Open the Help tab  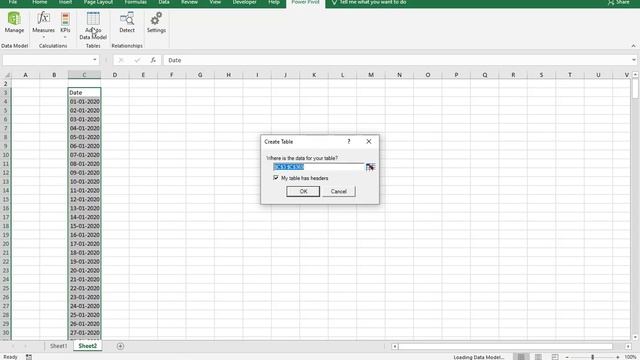[x=274, y=2]
